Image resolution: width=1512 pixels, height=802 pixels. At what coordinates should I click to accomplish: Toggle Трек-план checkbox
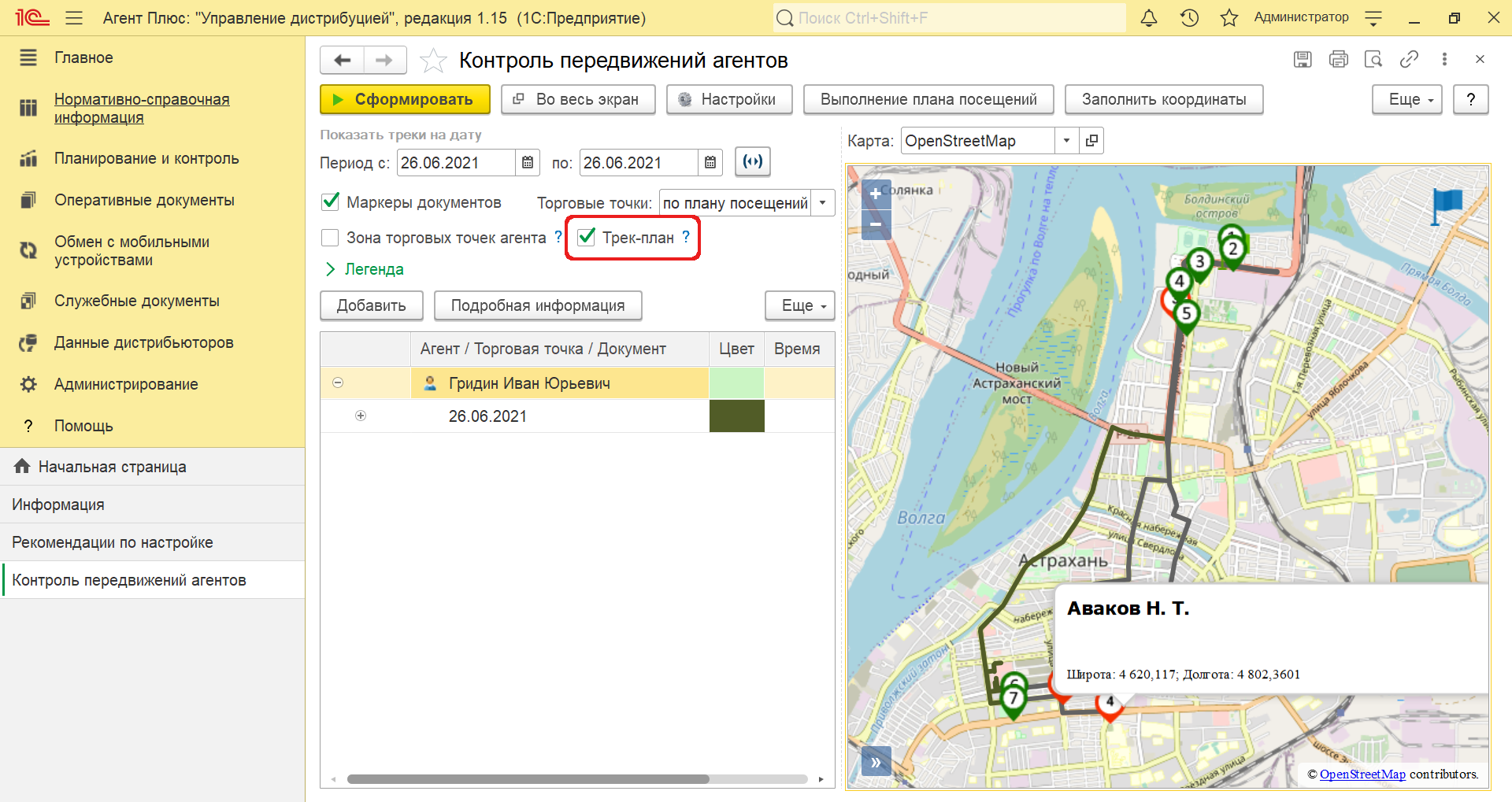[x=586, y=237]
